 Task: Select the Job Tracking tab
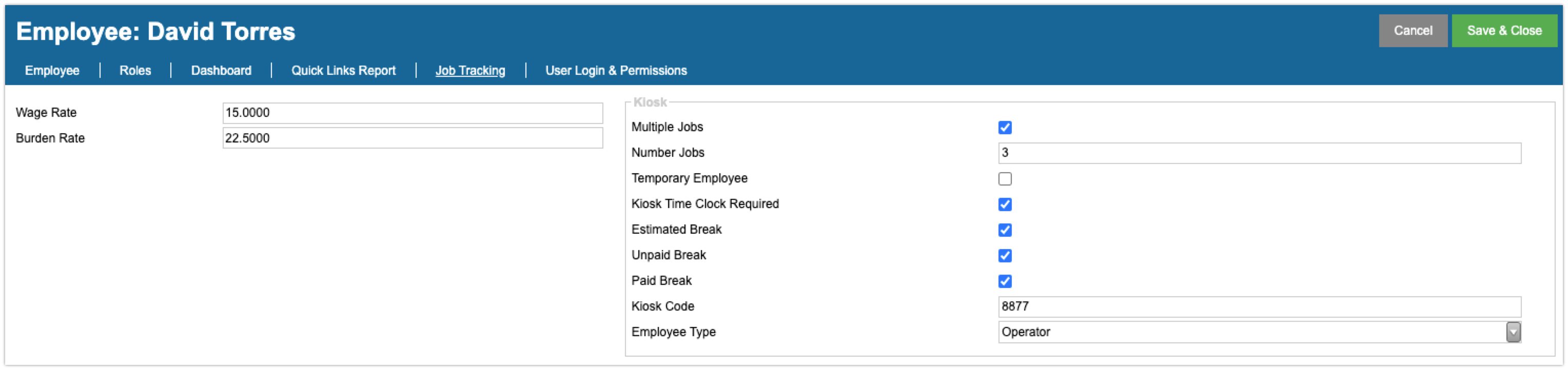pos(470,71)
